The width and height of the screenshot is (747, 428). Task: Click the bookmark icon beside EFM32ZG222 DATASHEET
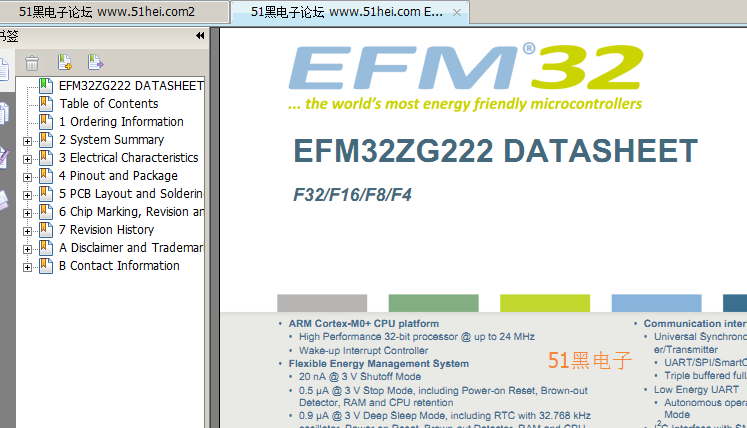(46, 86)
